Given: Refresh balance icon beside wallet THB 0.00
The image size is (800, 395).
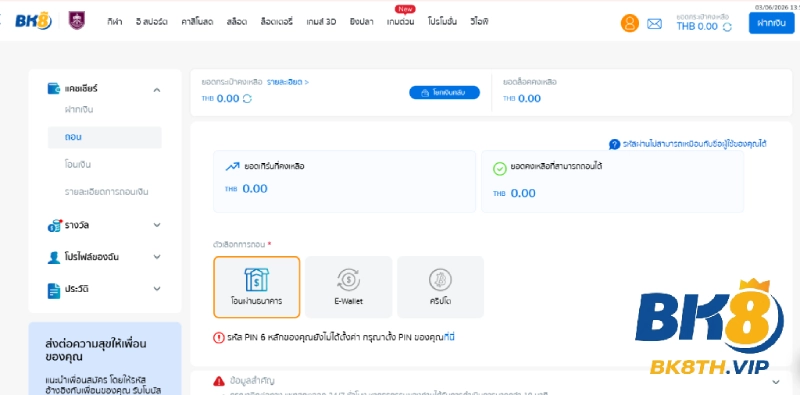Looking at the screenshot, I should 247,98.
